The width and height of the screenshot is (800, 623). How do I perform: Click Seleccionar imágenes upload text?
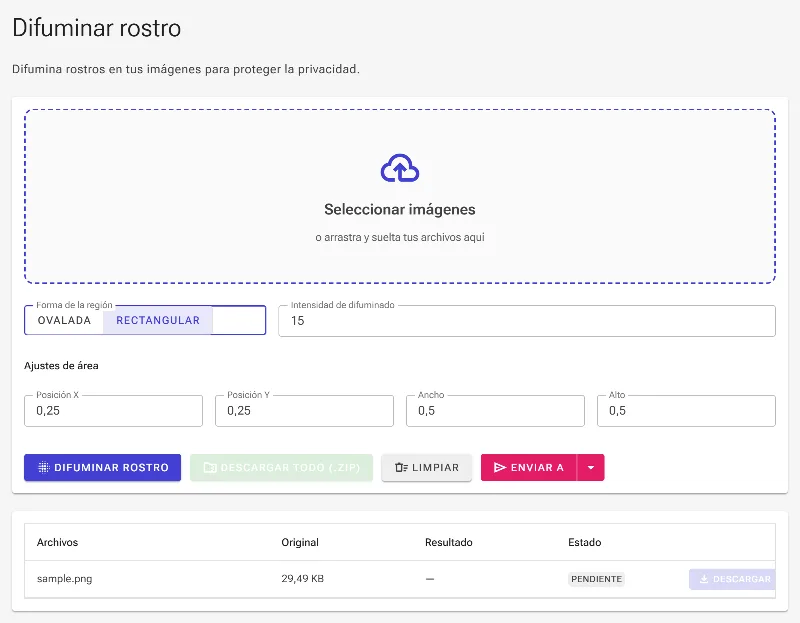[400, 209]
